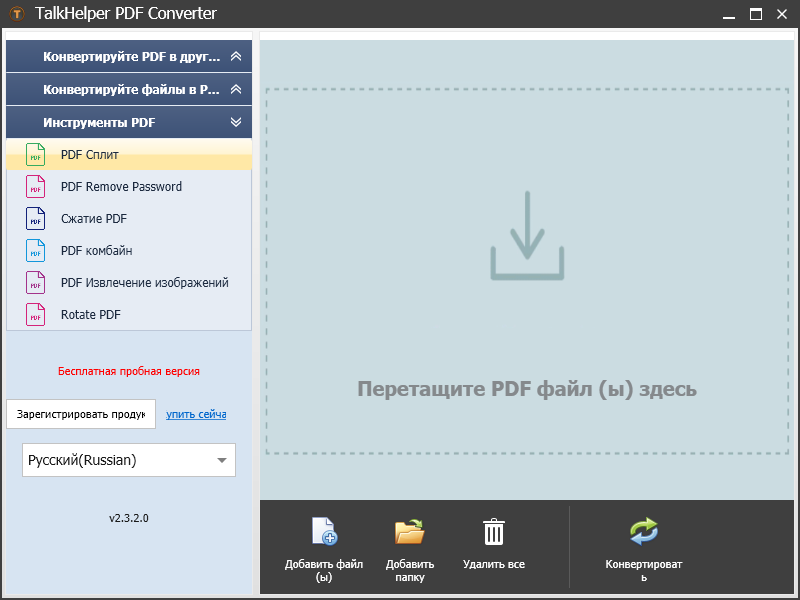800x600 pixels.
Task: Click the Добавить файл(ы) icon
Action: click(323, 531)
